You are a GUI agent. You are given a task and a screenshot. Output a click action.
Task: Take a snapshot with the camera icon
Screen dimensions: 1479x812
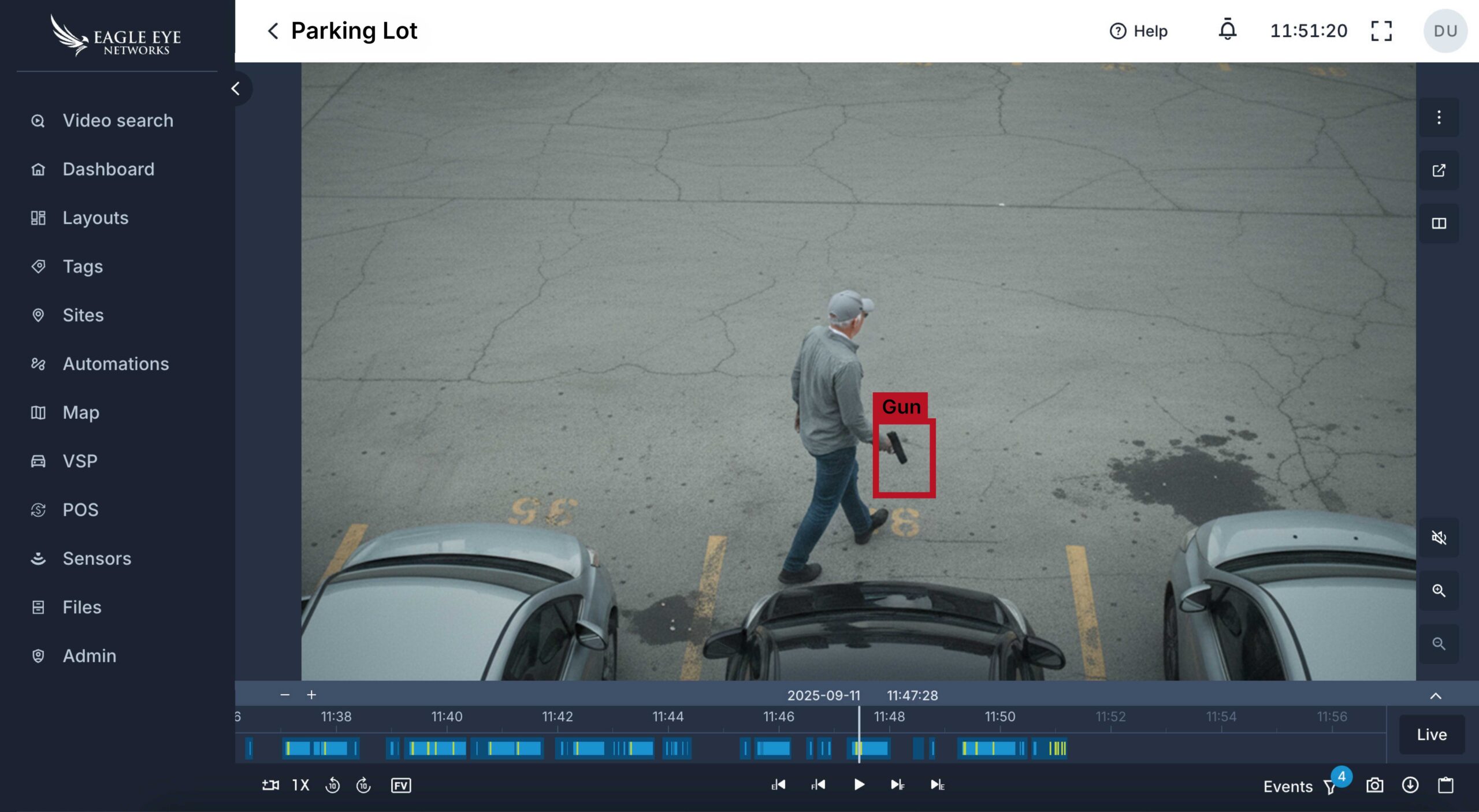tap(1374, 785)
